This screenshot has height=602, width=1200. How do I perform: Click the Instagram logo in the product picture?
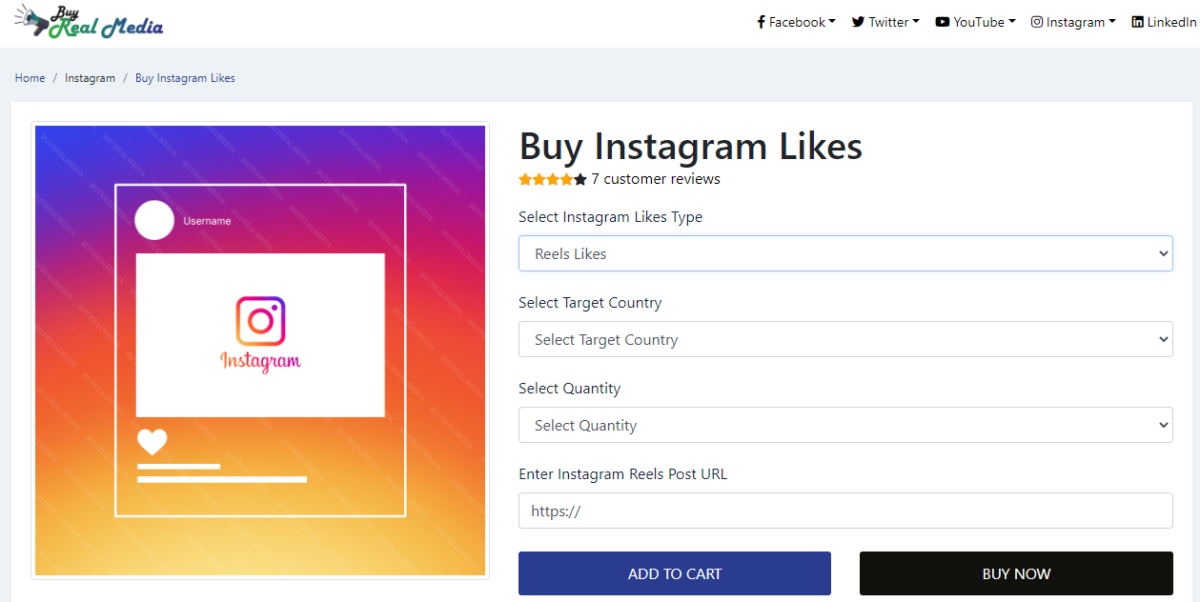[x=260, y=334]
